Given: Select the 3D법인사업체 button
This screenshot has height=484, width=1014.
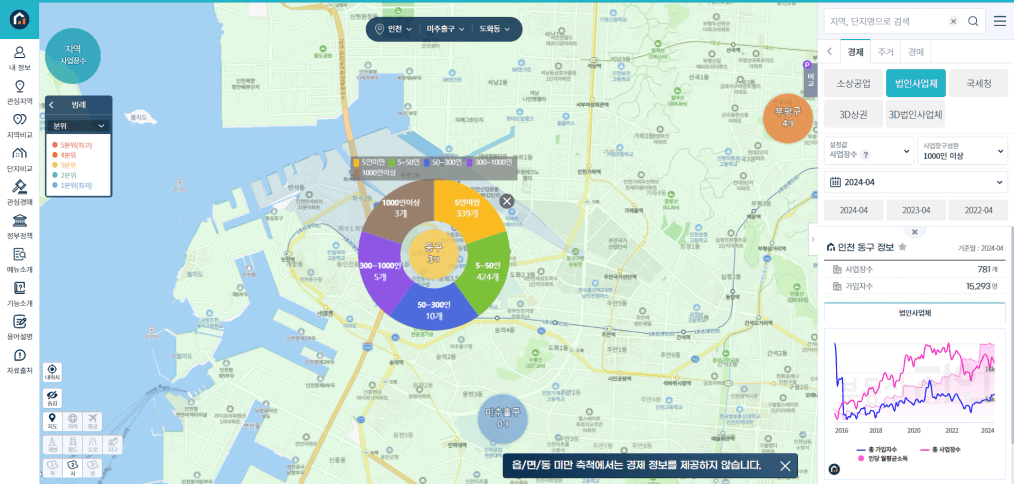Looking at the screenshot, I should (916, 114).
